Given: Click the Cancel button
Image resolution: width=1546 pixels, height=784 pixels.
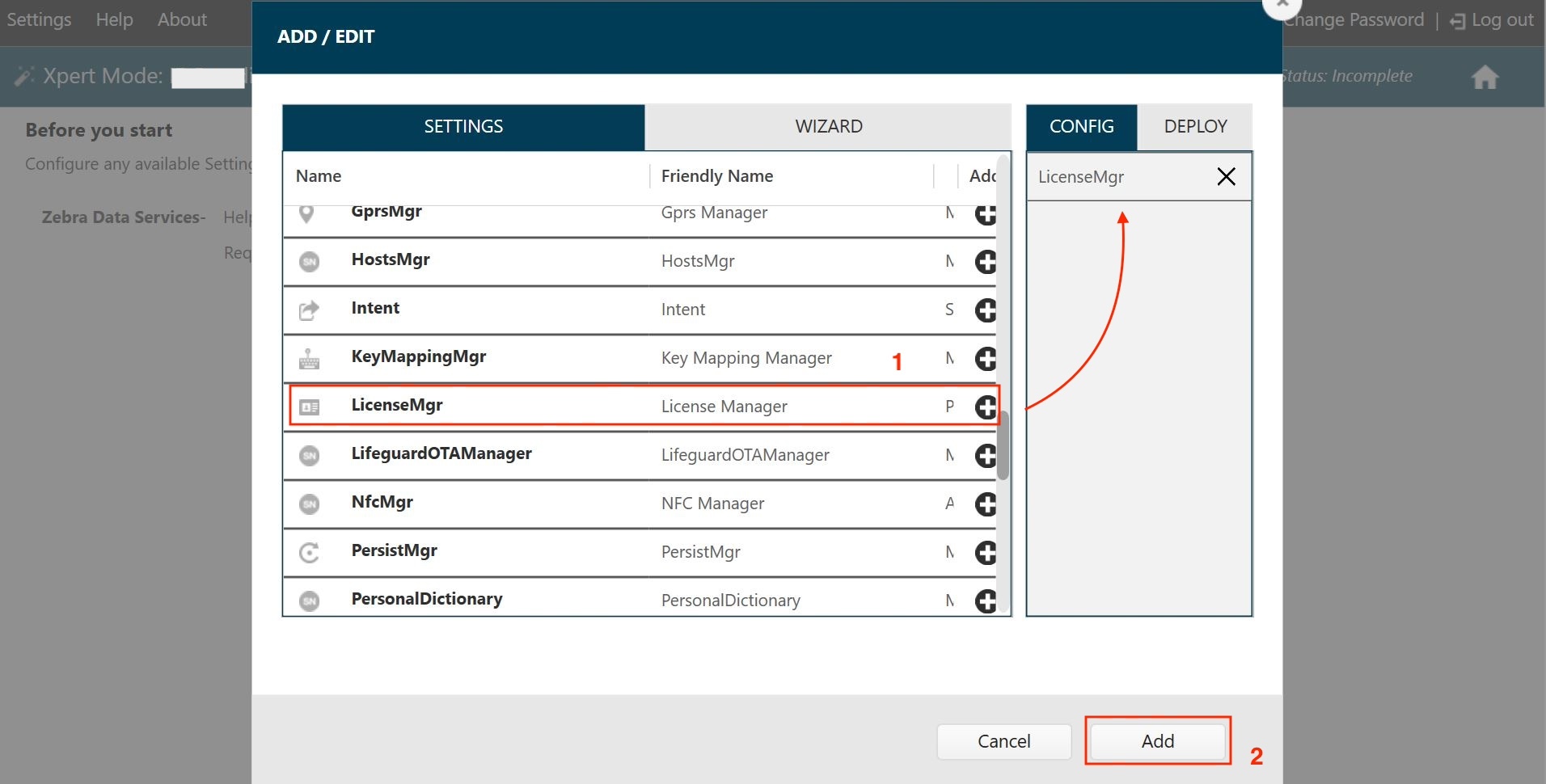Looking at the screenshot, I should tap(1003, 741).
